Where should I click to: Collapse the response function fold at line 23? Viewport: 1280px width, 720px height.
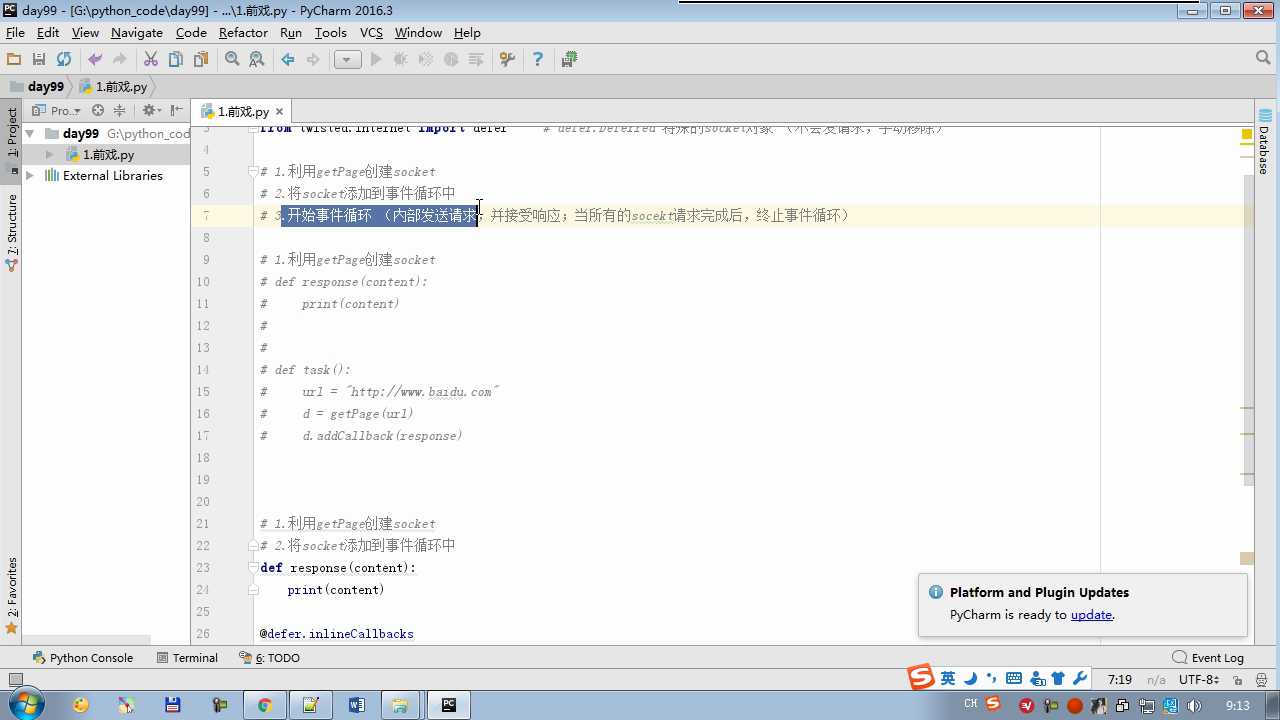[x=253, y=568]
